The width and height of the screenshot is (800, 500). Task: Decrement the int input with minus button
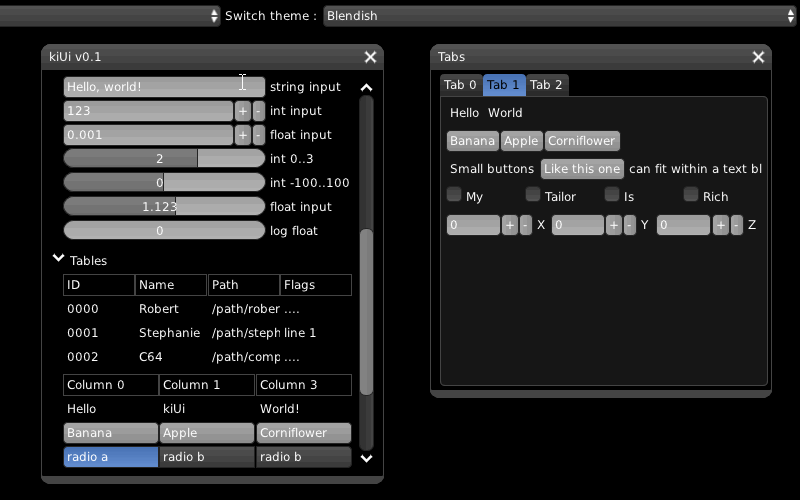point(259,111)
